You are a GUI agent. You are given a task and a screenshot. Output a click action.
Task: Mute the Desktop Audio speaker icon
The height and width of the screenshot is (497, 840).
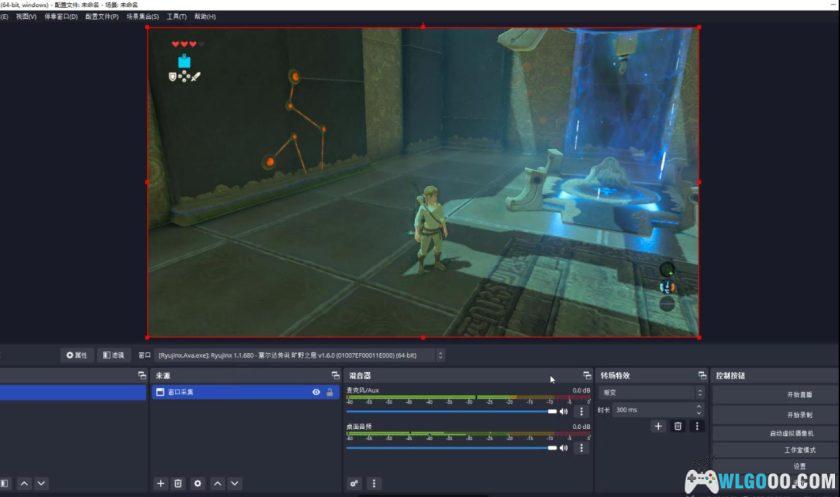tap(564, 448)
